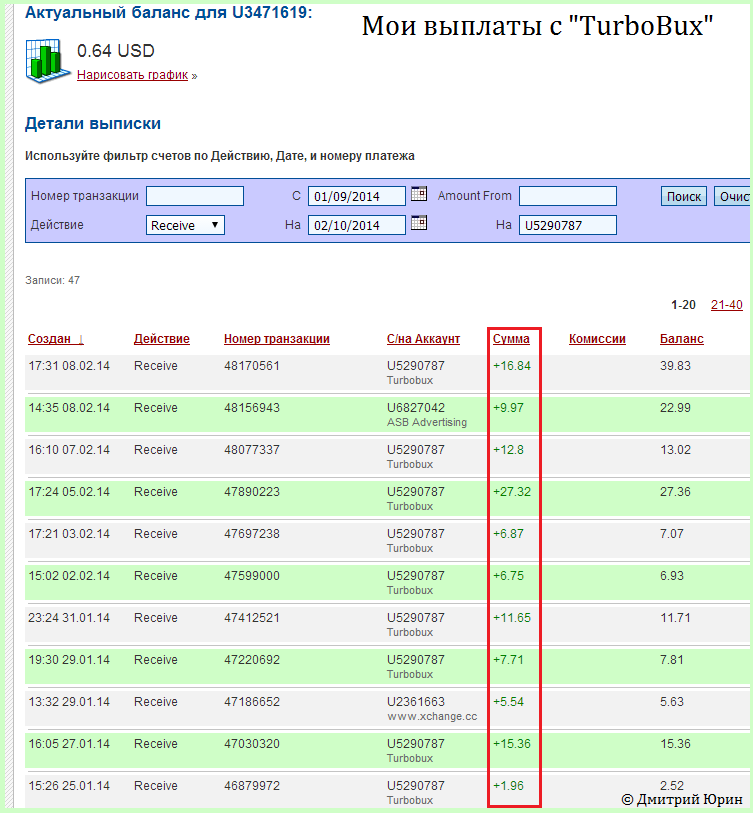753x813 pixels.
Task: Open the start date calendar picker icon
Action: point(419,194)
